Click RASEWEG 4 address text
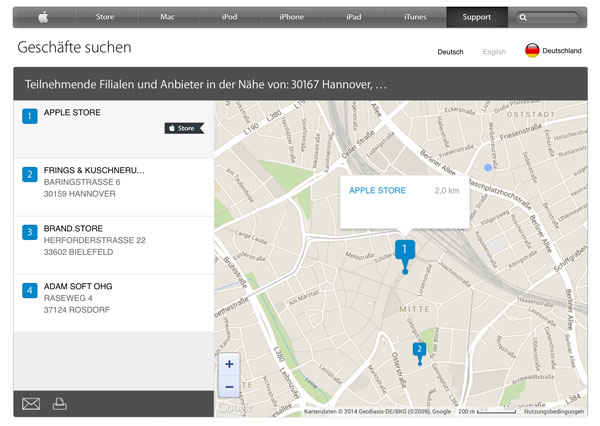The image size is (600, 426). pos(68,298)
